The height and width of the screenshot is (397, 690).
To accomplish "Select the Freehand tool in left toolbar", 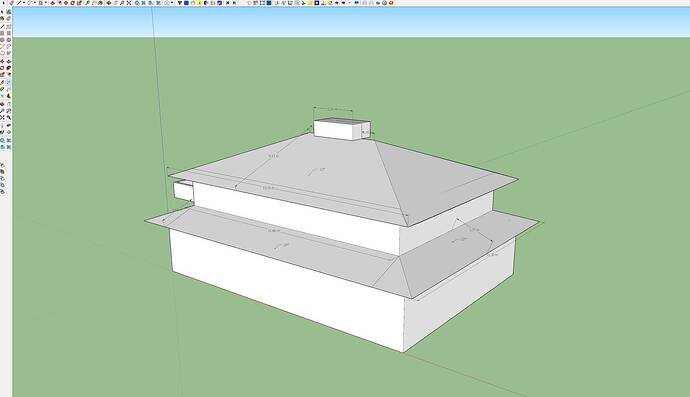I will tap(9, 26).
